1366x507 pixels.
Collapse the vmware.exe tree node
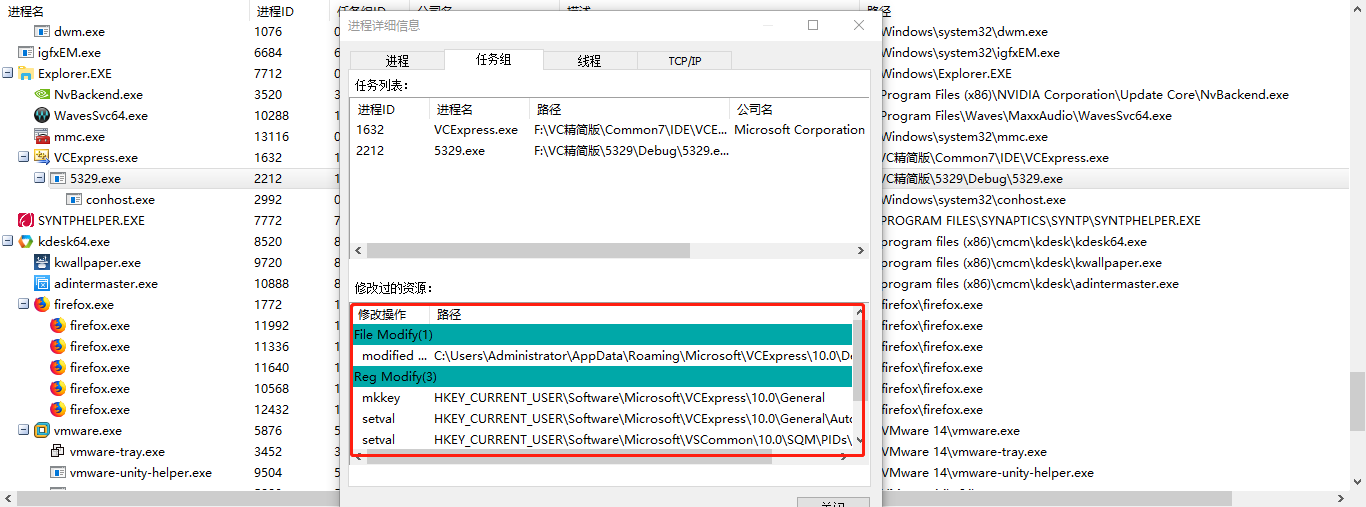click(23, 431)
